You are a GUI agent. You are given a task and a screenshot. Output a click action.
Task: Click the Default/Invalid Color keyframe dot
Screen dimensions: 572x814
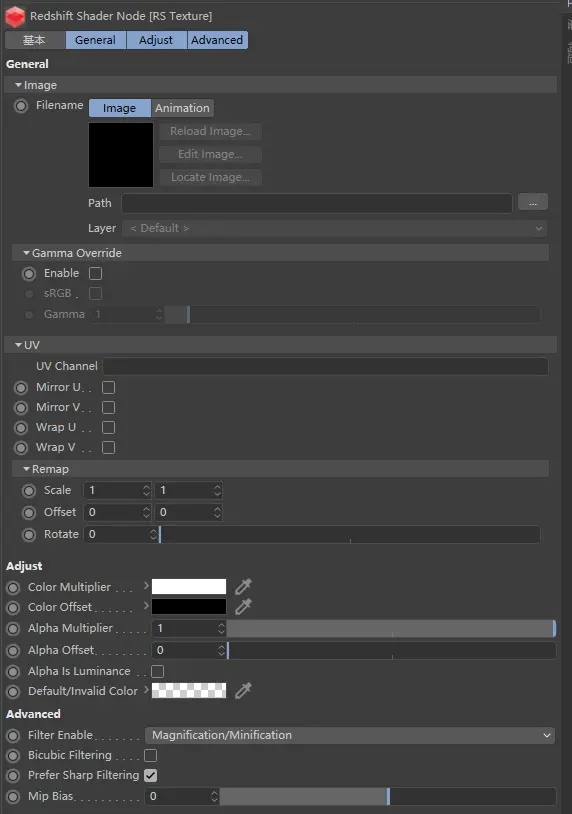[13, 691]
